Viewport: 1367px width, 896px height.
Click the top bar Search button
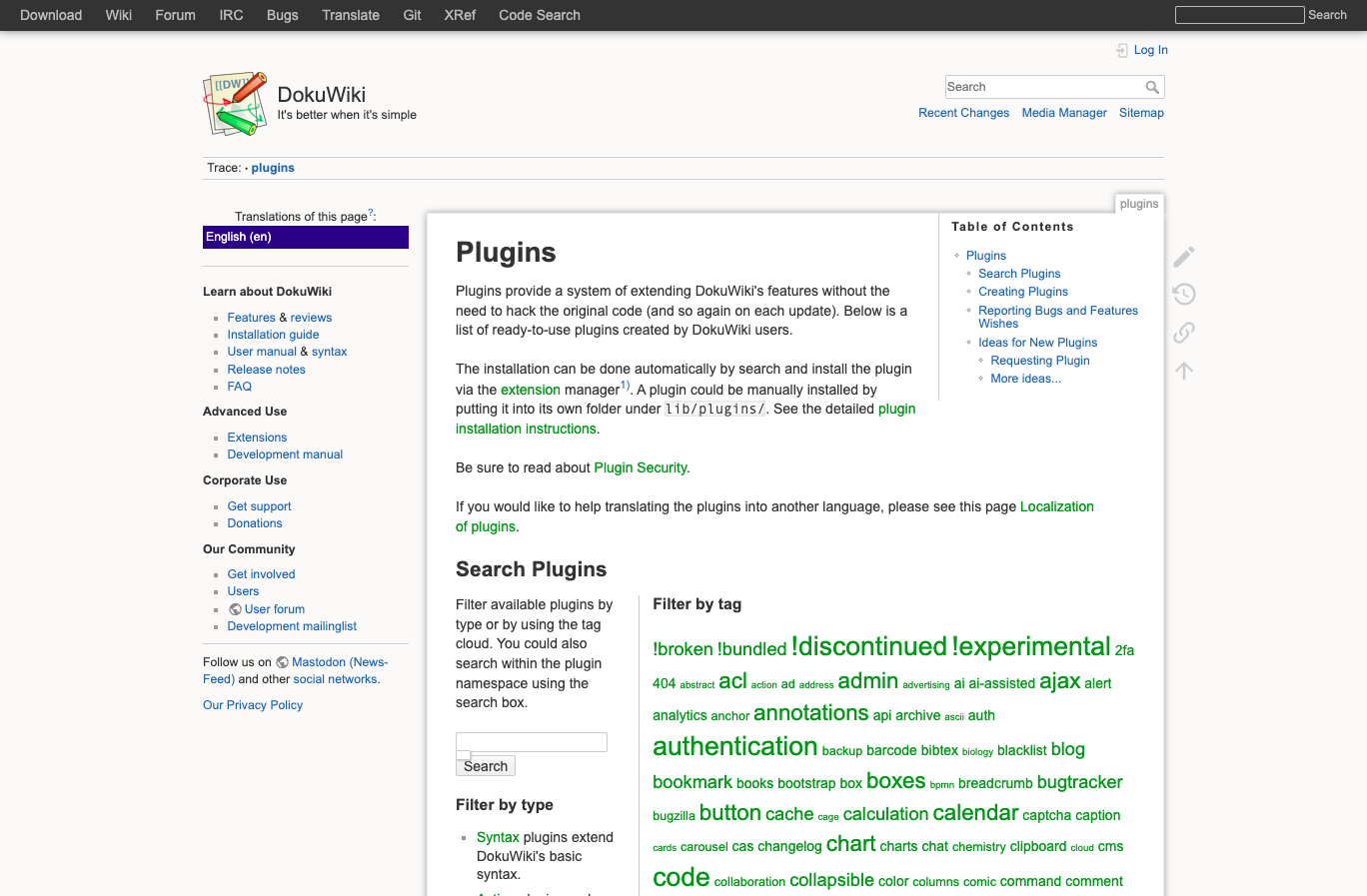tap(1327, 15)
